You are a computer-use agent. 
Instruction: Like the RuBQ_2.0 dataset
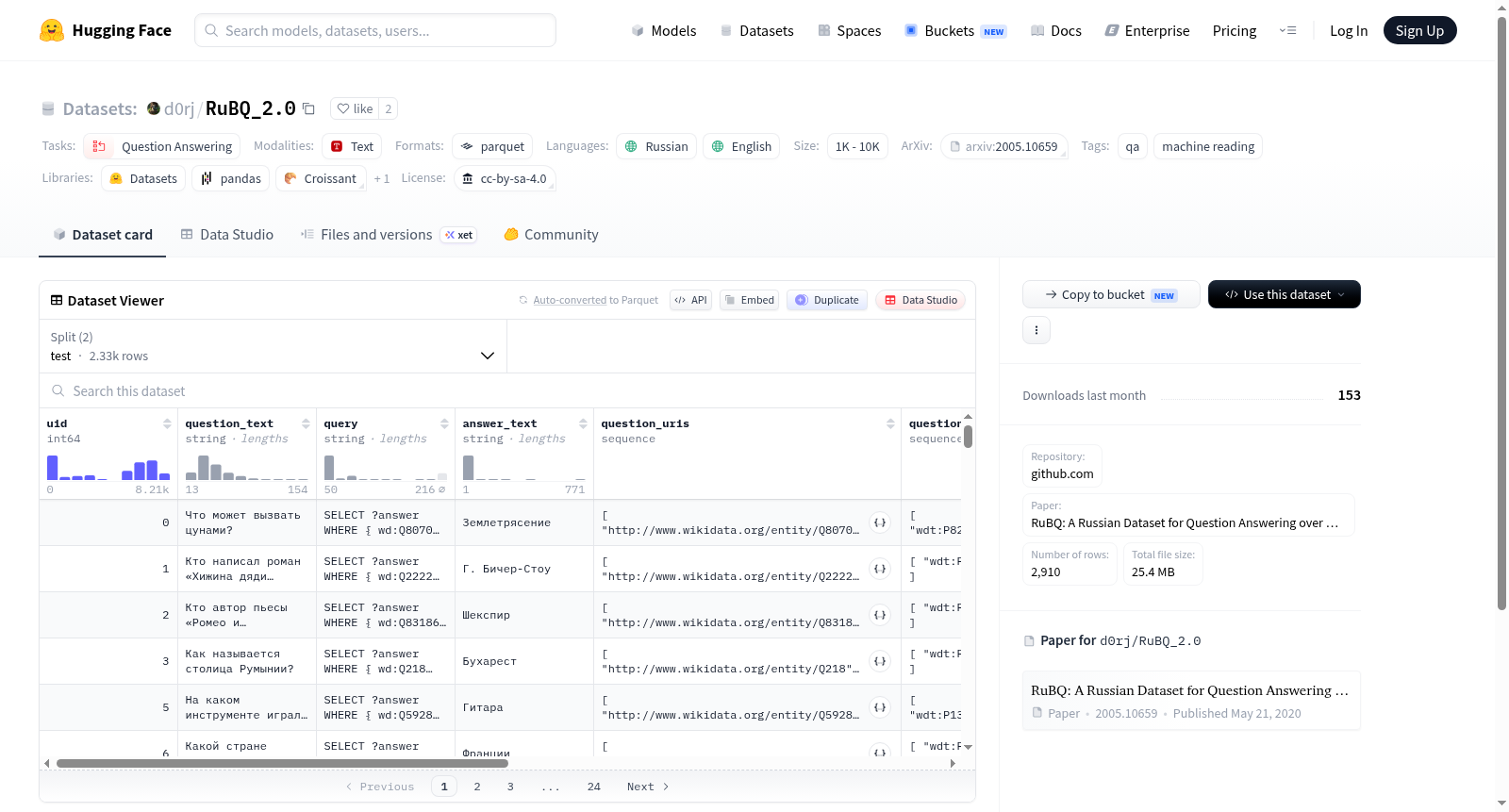[x=356, y=108]
